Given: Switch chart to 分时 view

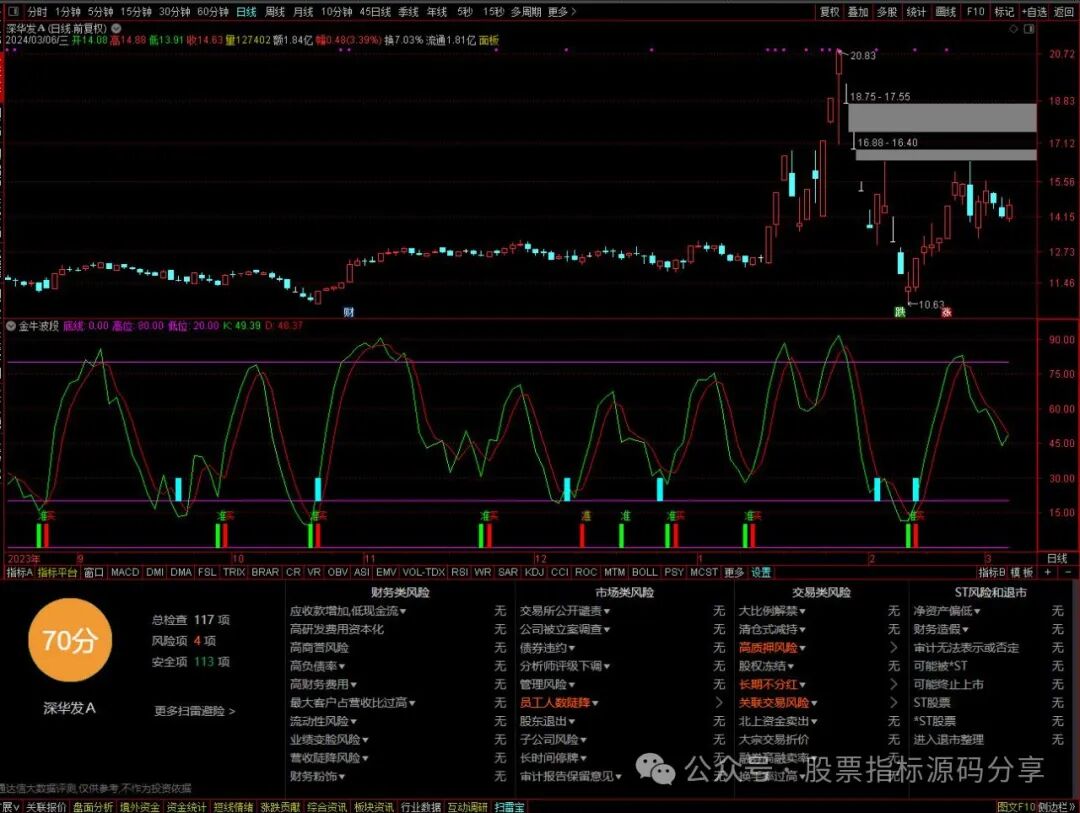Looking at the screenshot, I should tap(37, 12).
